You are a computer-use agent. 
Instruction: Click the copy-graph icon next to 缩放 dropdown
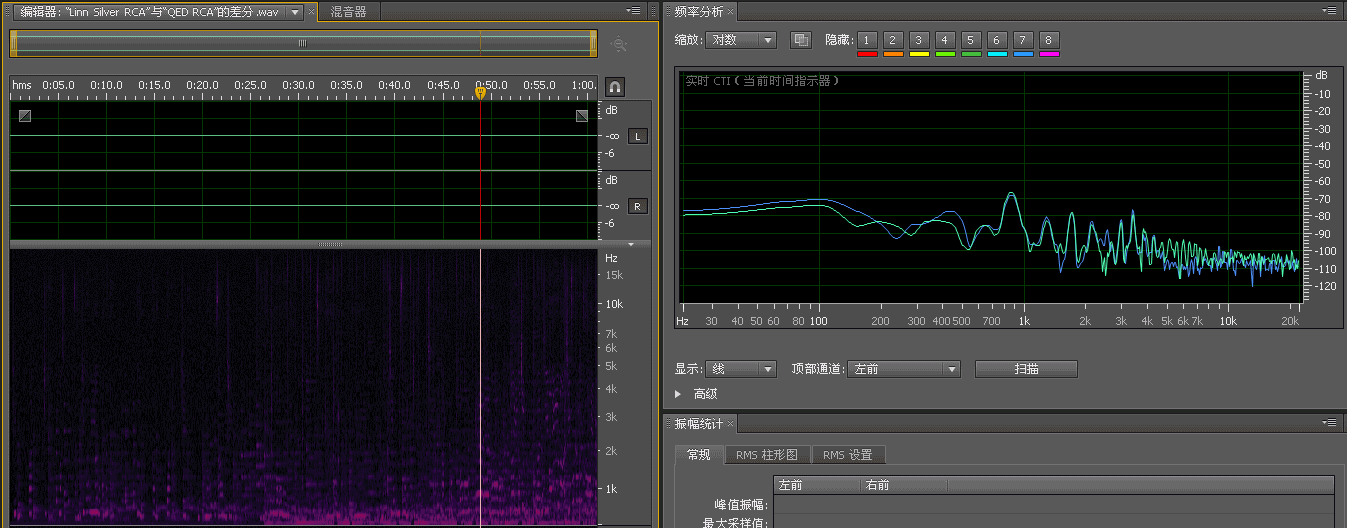pyautogui.click(x=800, y=40)
